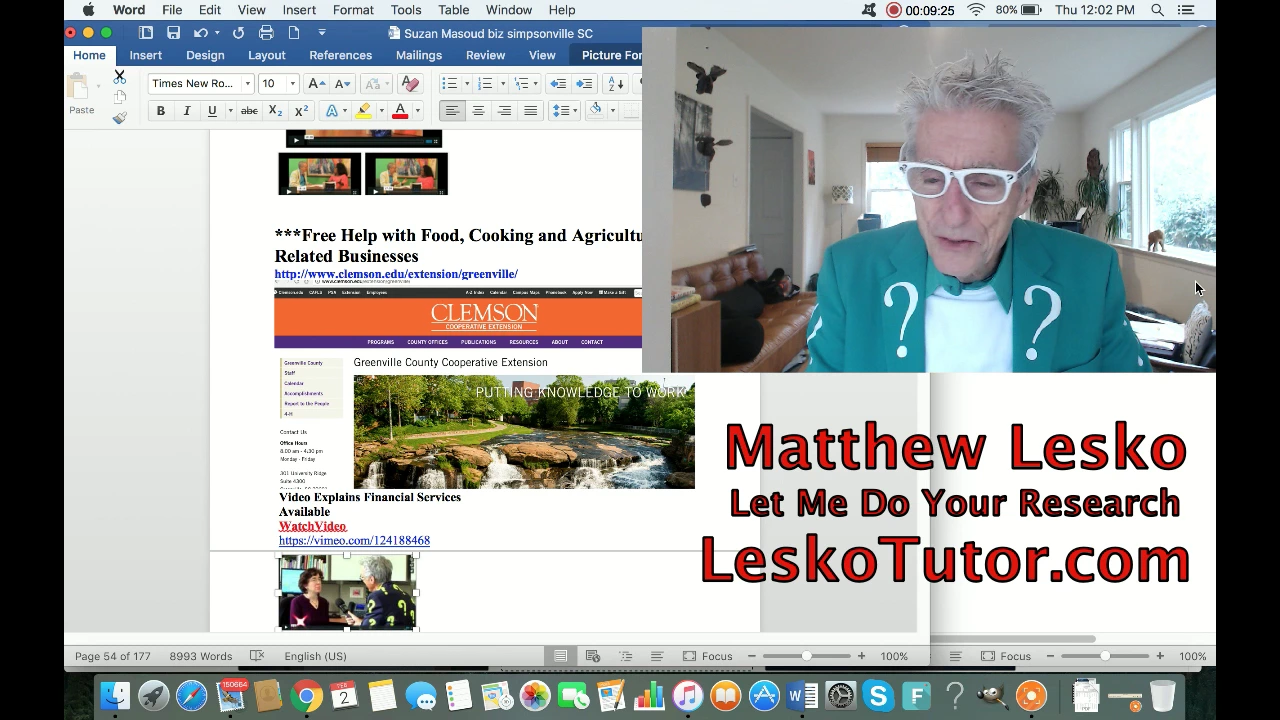Apply the yellow text highlight color
This screenshot has width=1280, height=720.
tap(364, 111)
